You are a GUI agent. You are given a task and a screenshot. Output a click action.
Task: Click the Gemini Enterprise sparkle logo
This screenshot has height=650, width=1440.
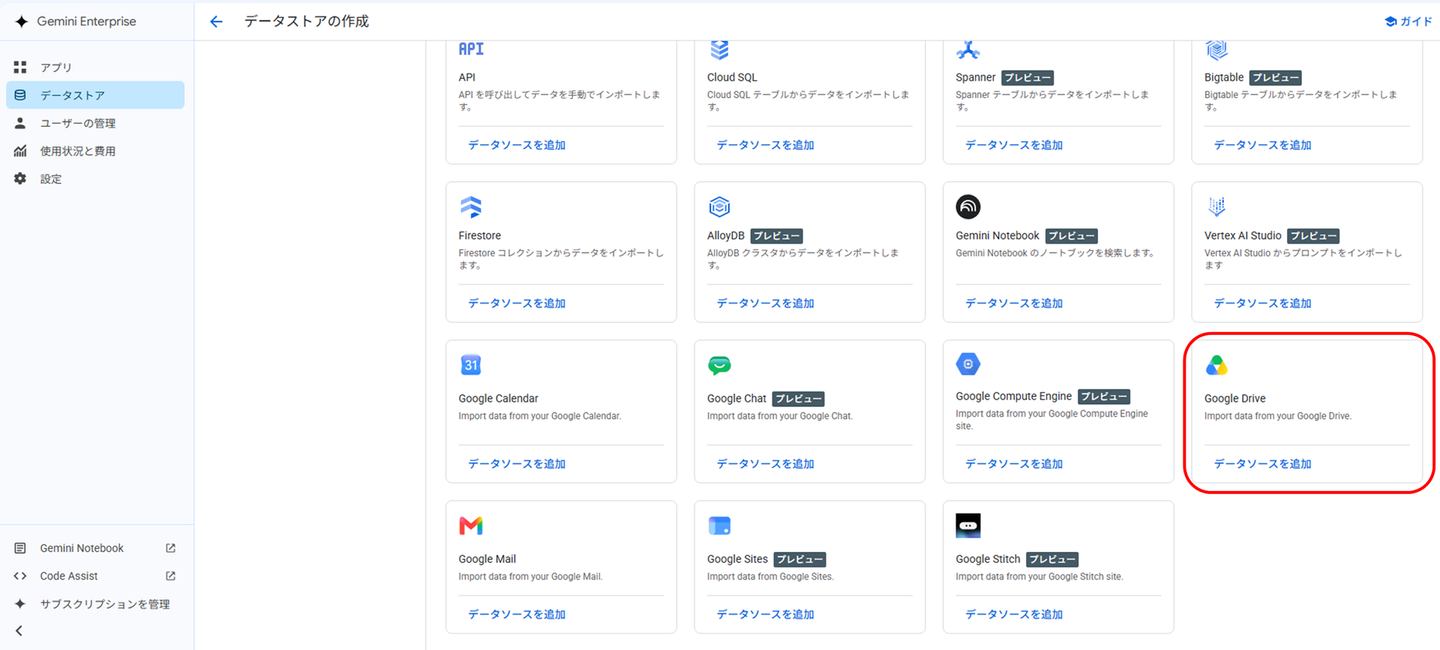pyautogui.click(x=21, y=21)
